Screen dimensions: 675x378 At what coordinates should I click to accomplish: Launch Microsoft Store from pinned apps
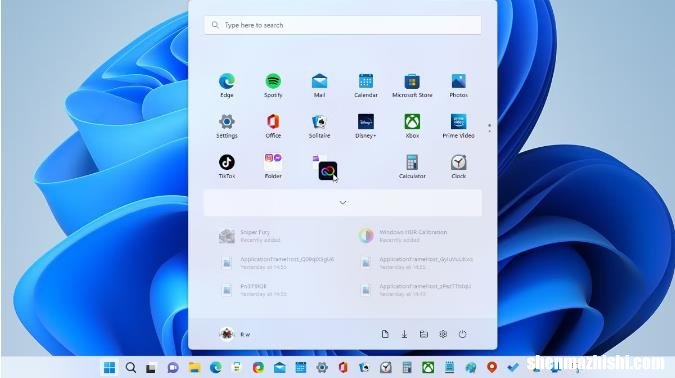[x=412, y=85]
